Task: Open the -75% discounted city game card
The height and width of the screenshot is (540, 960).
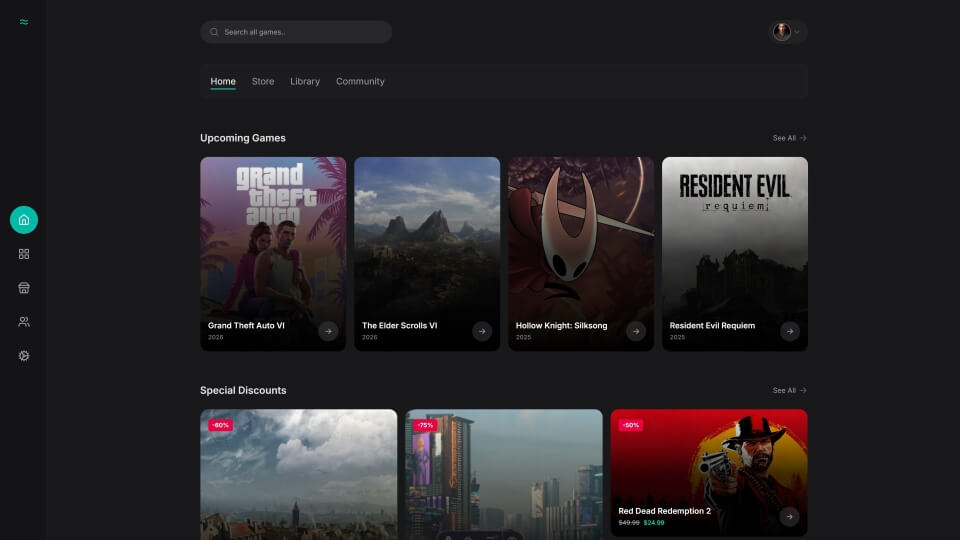Action: (504, 474)
